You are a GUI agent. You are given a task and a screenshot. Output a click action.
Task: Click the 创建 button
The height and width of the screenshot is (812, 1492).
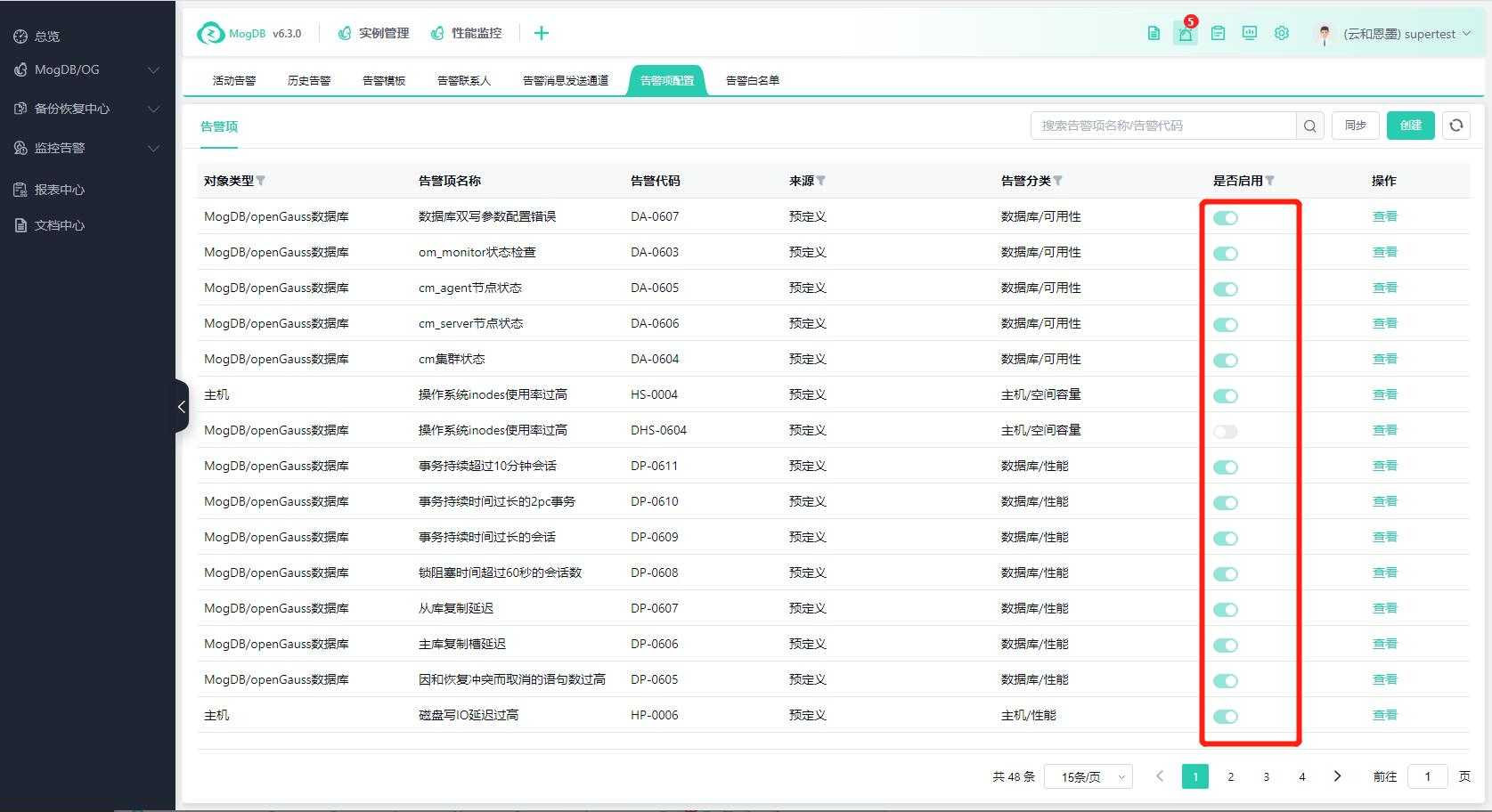point(1411,126)
